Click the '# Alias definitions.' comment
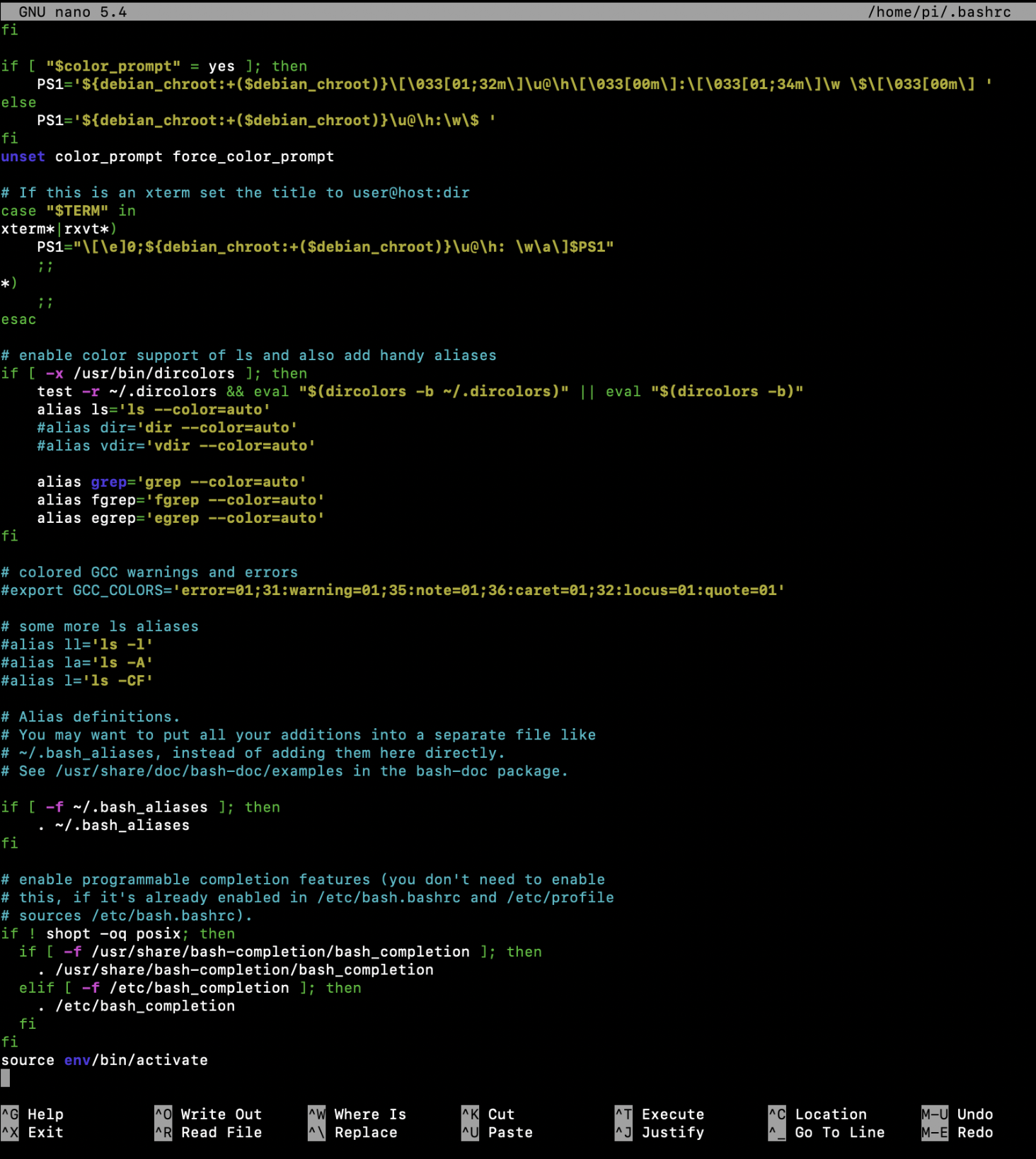The width and height of the screenshot is (1036, 1159). [x=91, y=716]
